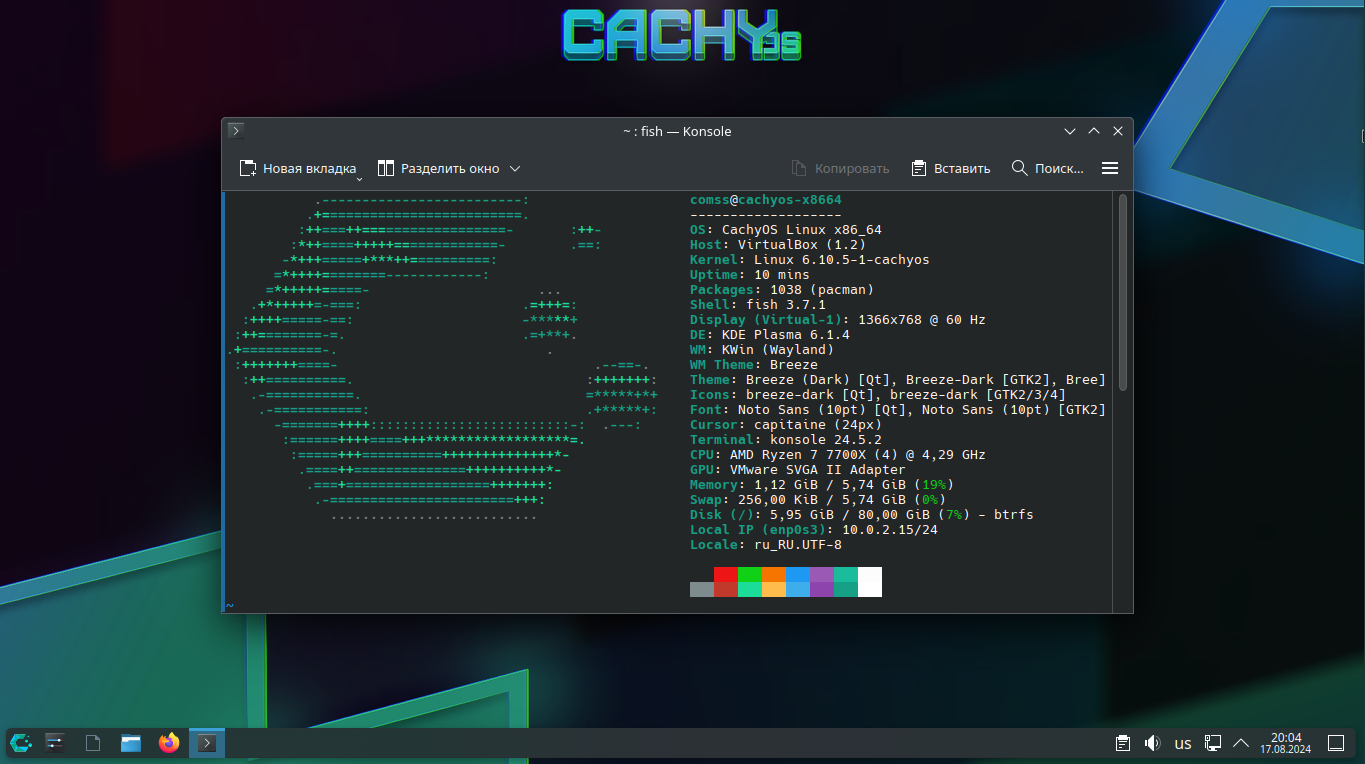Click the Копировать copy button
1365x764 pixels.
(840, 168)
